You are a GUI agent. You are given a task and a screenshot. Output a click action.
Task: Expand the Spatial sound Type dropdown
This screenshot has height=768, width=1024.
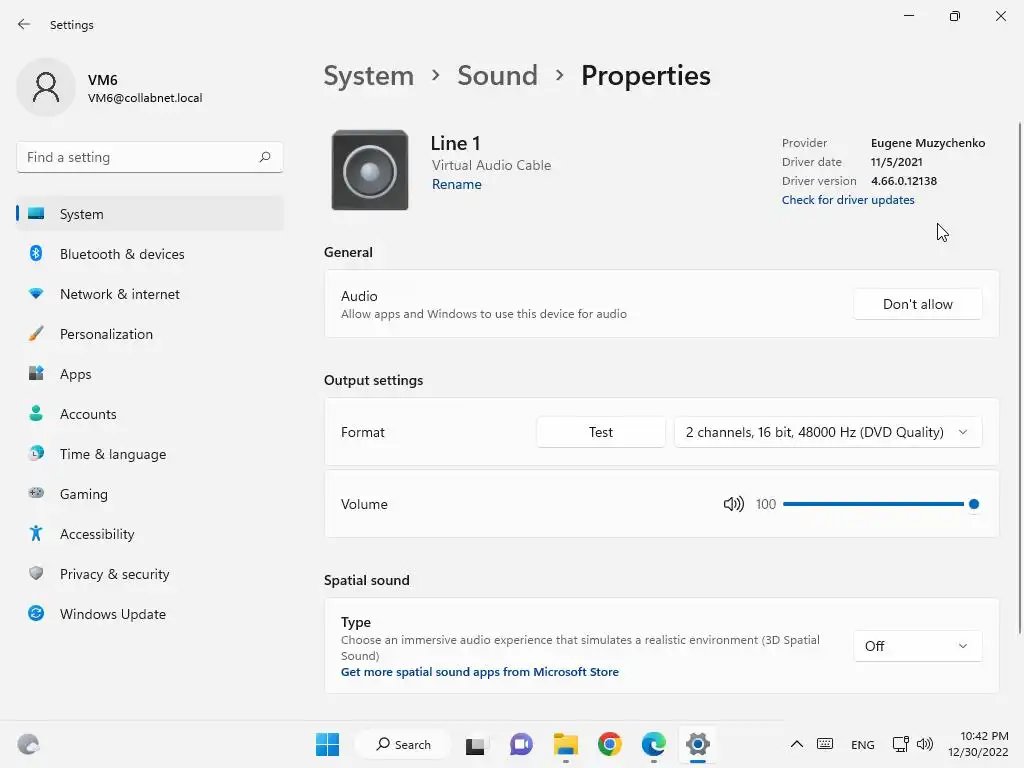(x=917, y=646)
